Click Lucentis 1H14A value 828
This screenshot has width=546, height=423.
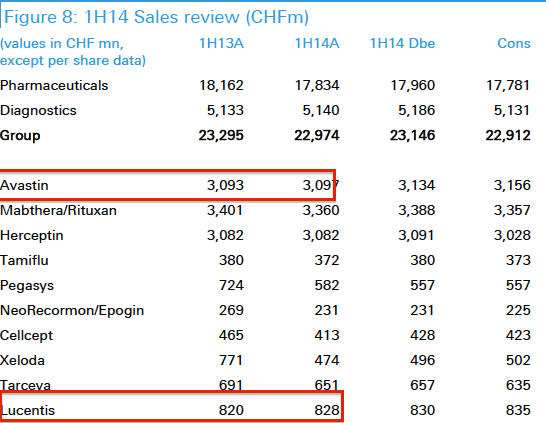[x=327, y=411]
